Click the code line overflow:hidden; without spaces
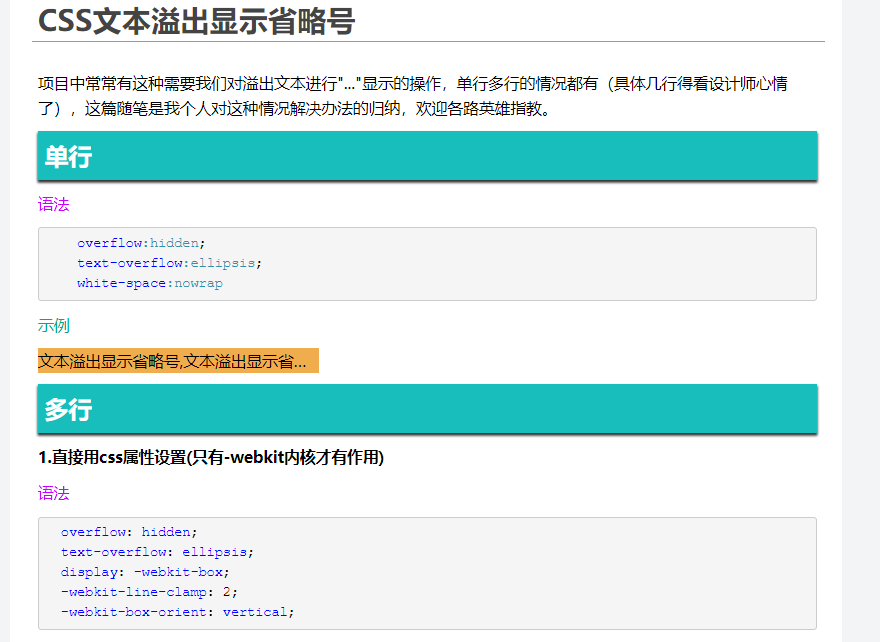Image resolution: width=882 pixels, height=642 pixels. pyautogui.click(x=141, y=243)
